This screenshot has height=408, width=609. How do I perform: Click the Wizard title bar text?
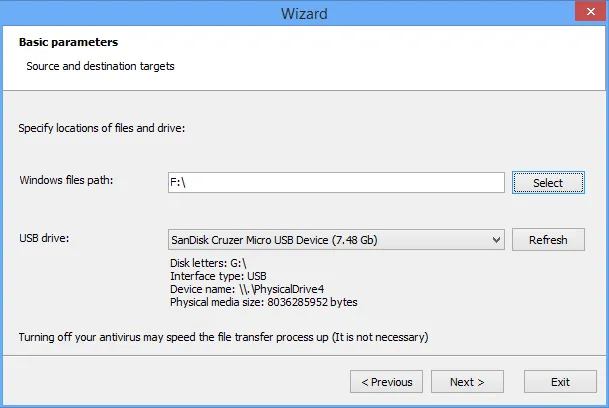304,14
